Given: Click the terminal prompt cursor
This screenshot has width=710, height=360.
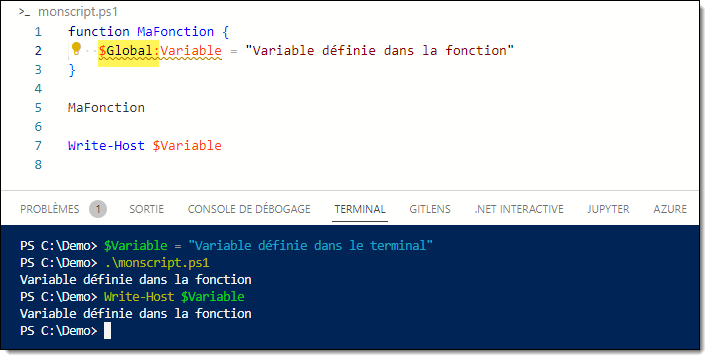Looking at the screenshot, I should (x=107, y=331).
